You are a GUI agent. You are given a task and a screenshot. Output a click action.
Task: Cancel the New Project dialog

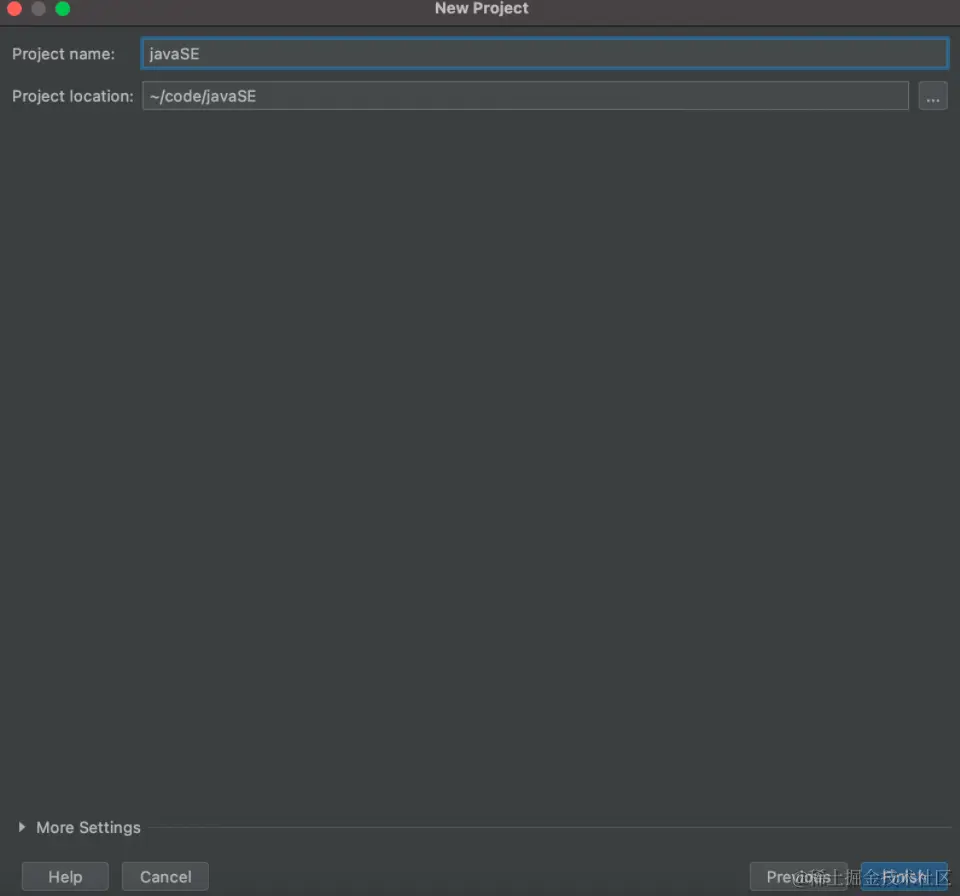[165, 876]
